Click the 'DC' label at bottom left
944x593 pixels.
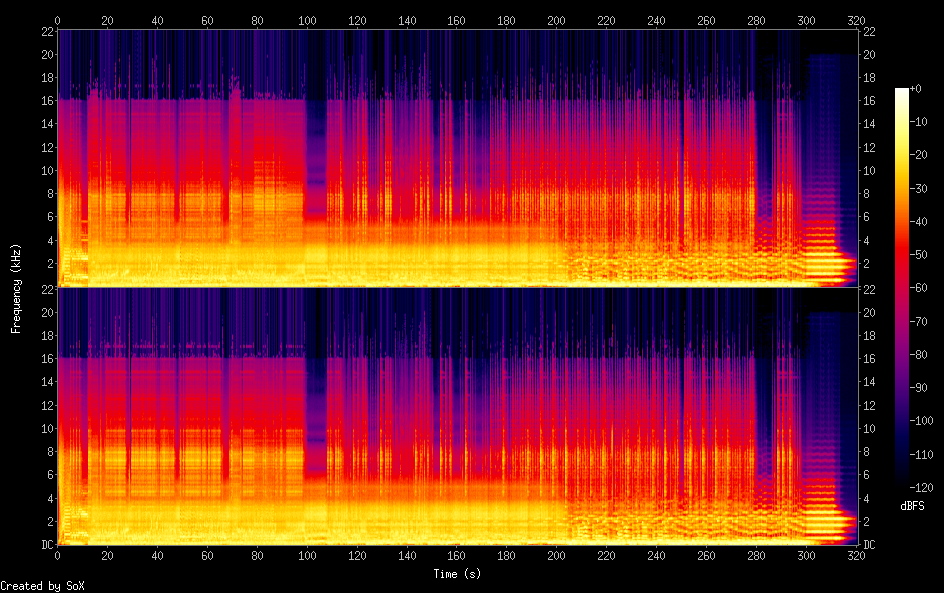[x=44, y=545]
